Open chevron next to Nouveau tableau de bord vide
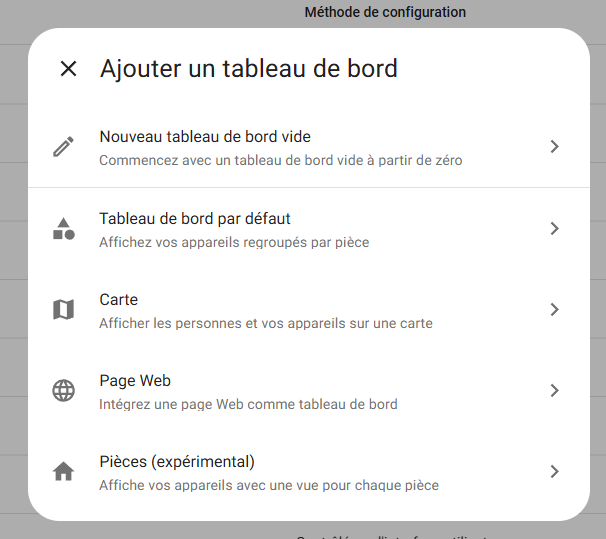606x539 pixels. pyautogui.click(x=555, y=147)
